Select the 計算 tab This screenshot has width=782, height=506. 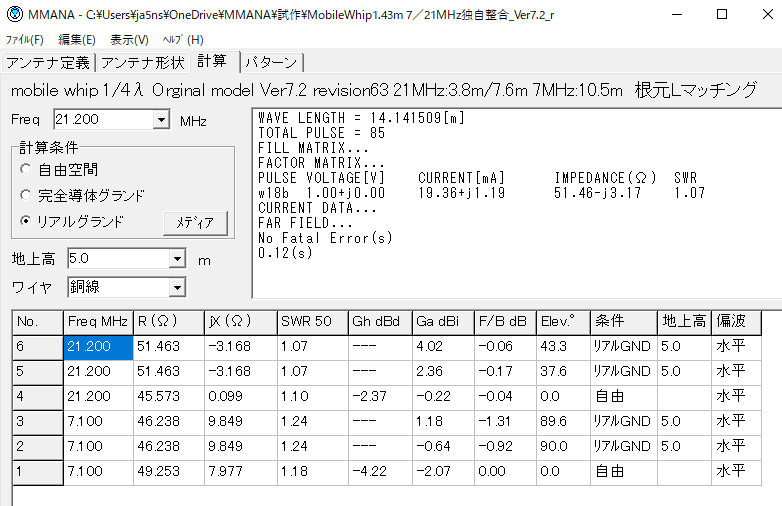click(212, 61)
